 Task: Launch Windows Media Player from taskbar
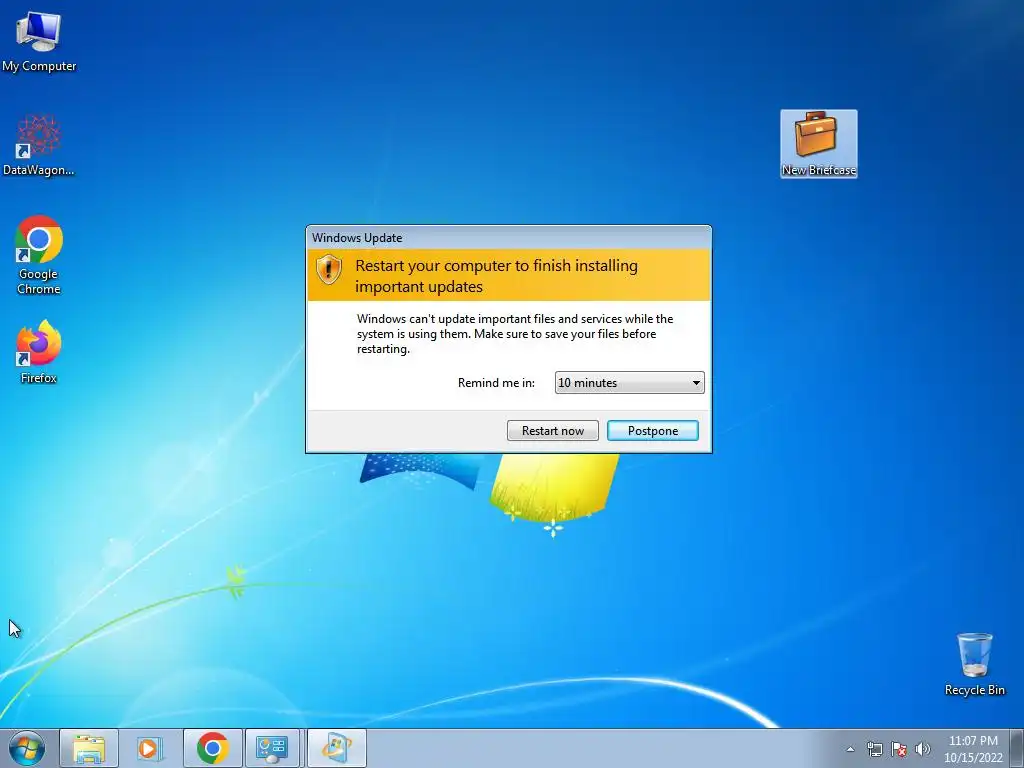[150, 748]
